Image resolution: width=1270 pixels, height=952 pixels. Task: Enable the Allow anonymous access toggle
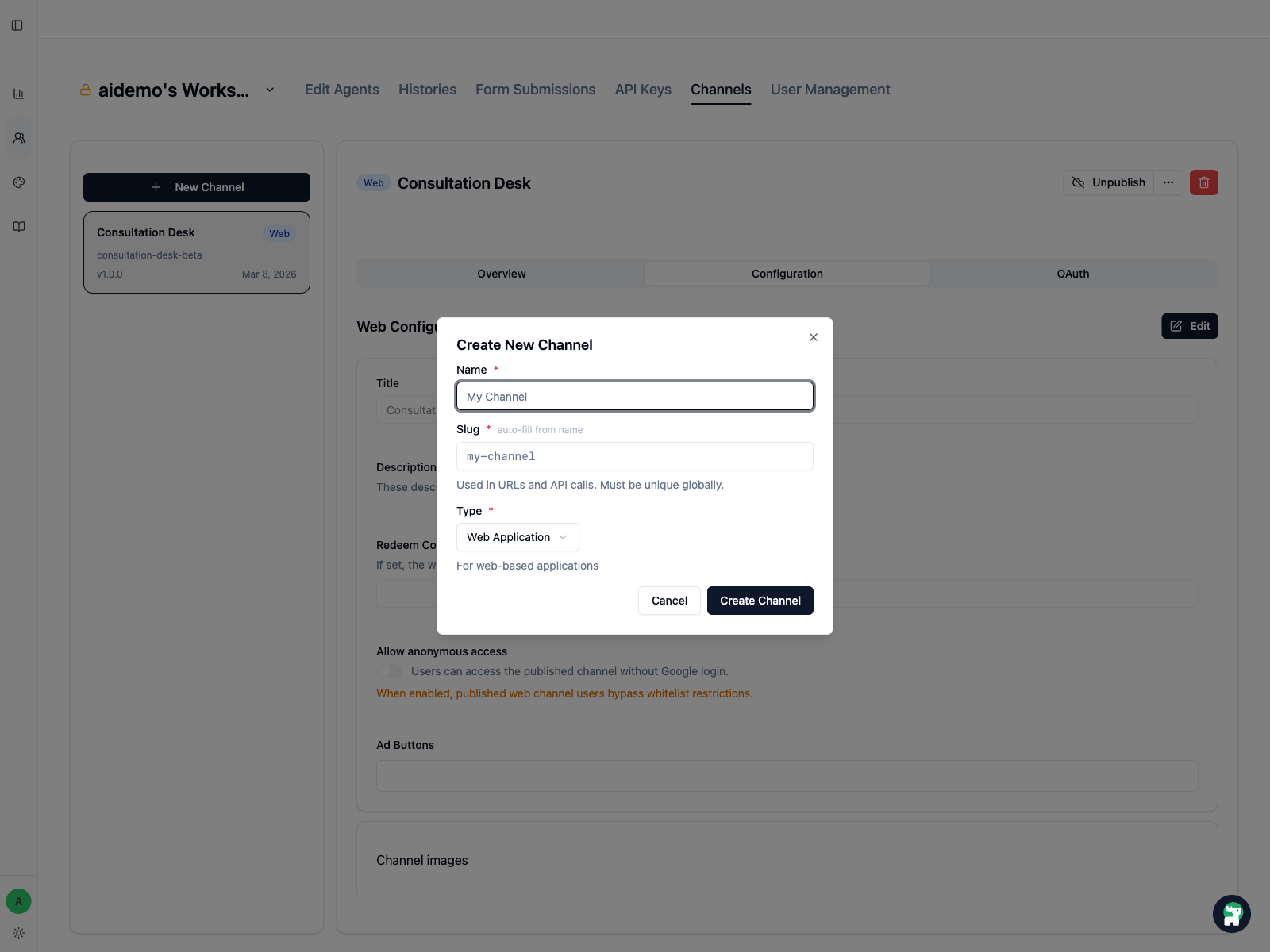coord(389,670)
